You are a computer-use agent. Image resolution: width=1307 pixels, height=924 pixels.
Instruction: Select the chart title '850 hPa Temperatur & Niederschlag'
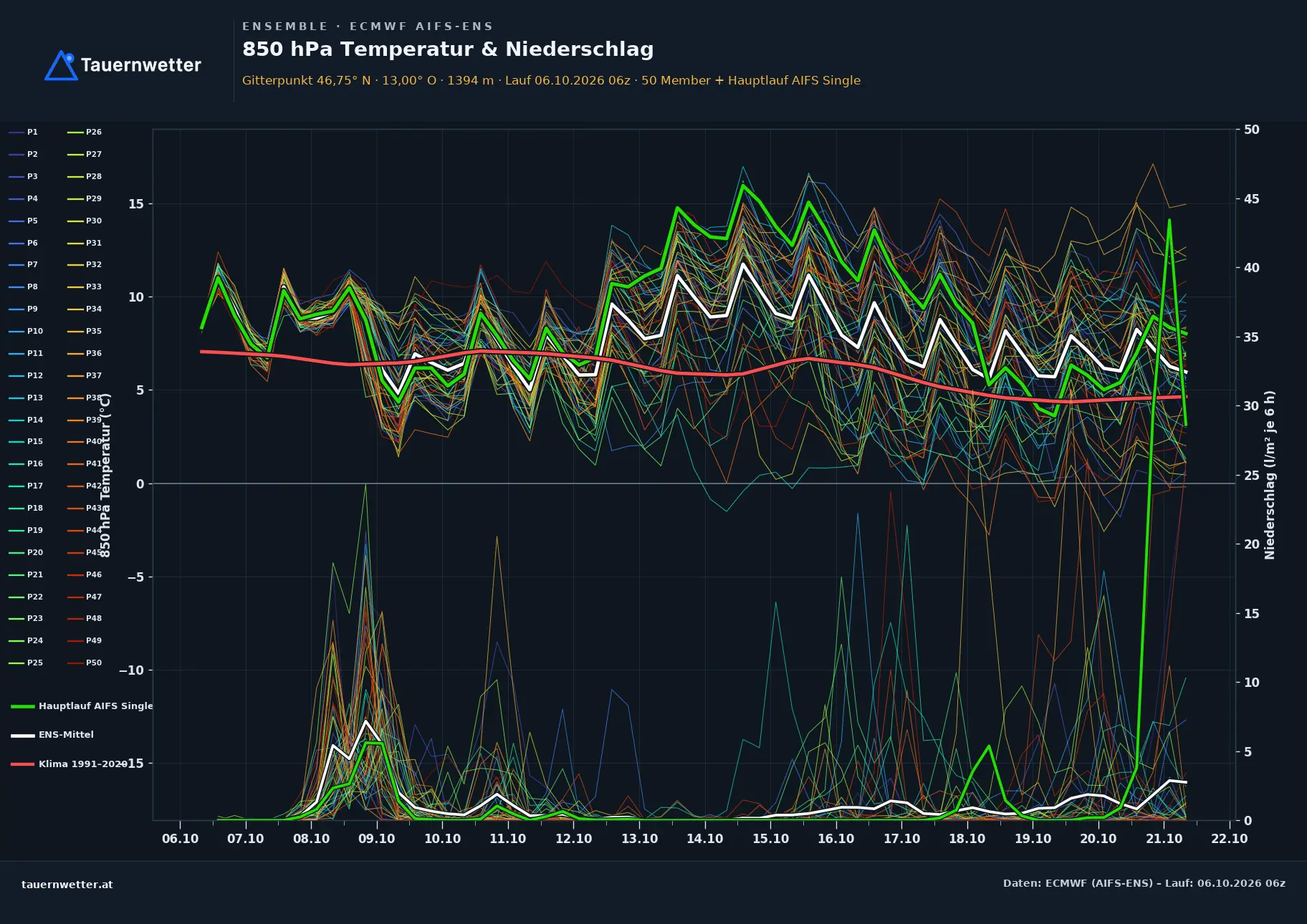(x=448, y=49)
